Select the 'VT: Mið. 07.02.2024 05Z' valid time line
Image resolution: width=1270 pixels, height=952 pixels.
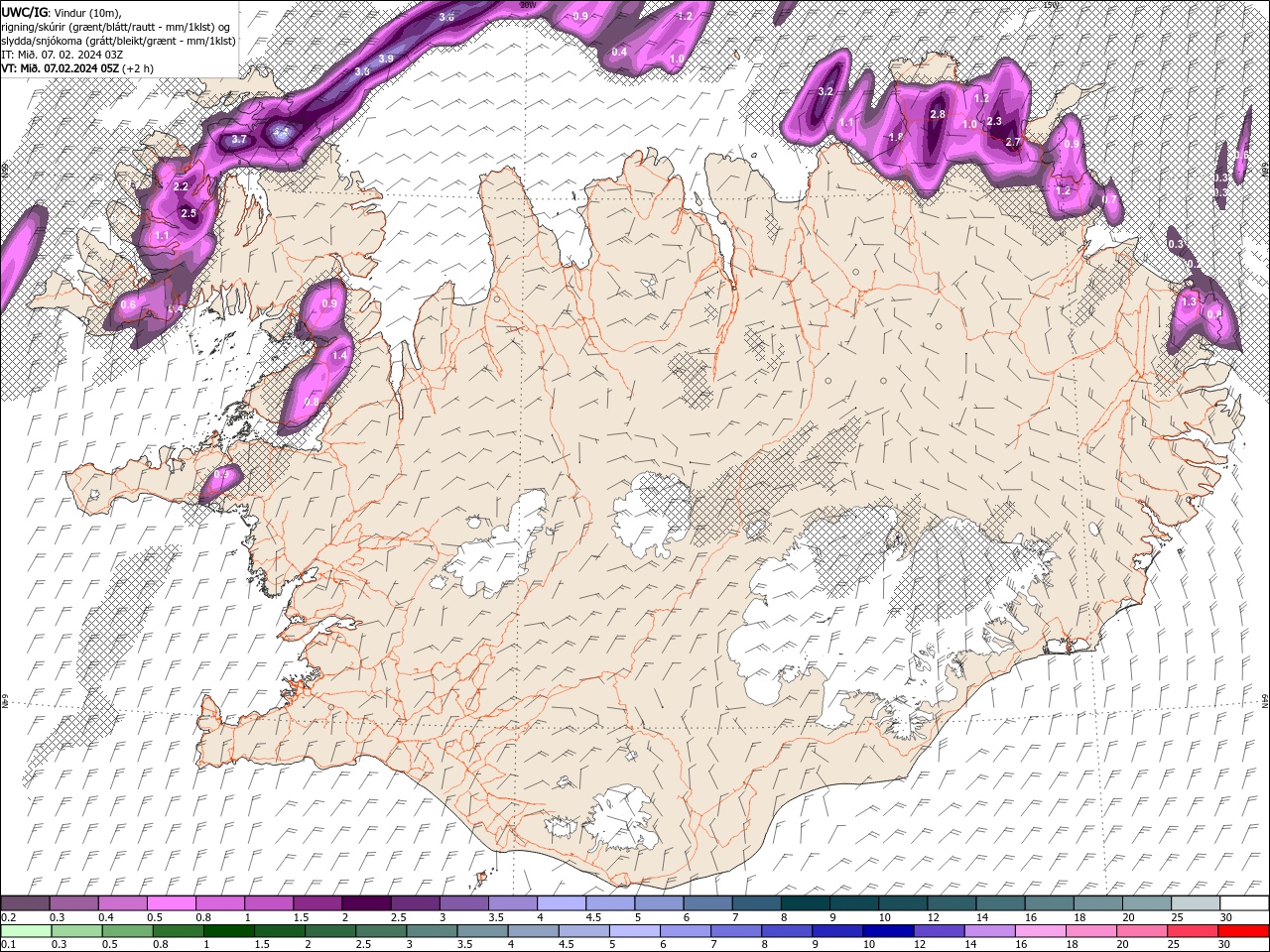61,68
